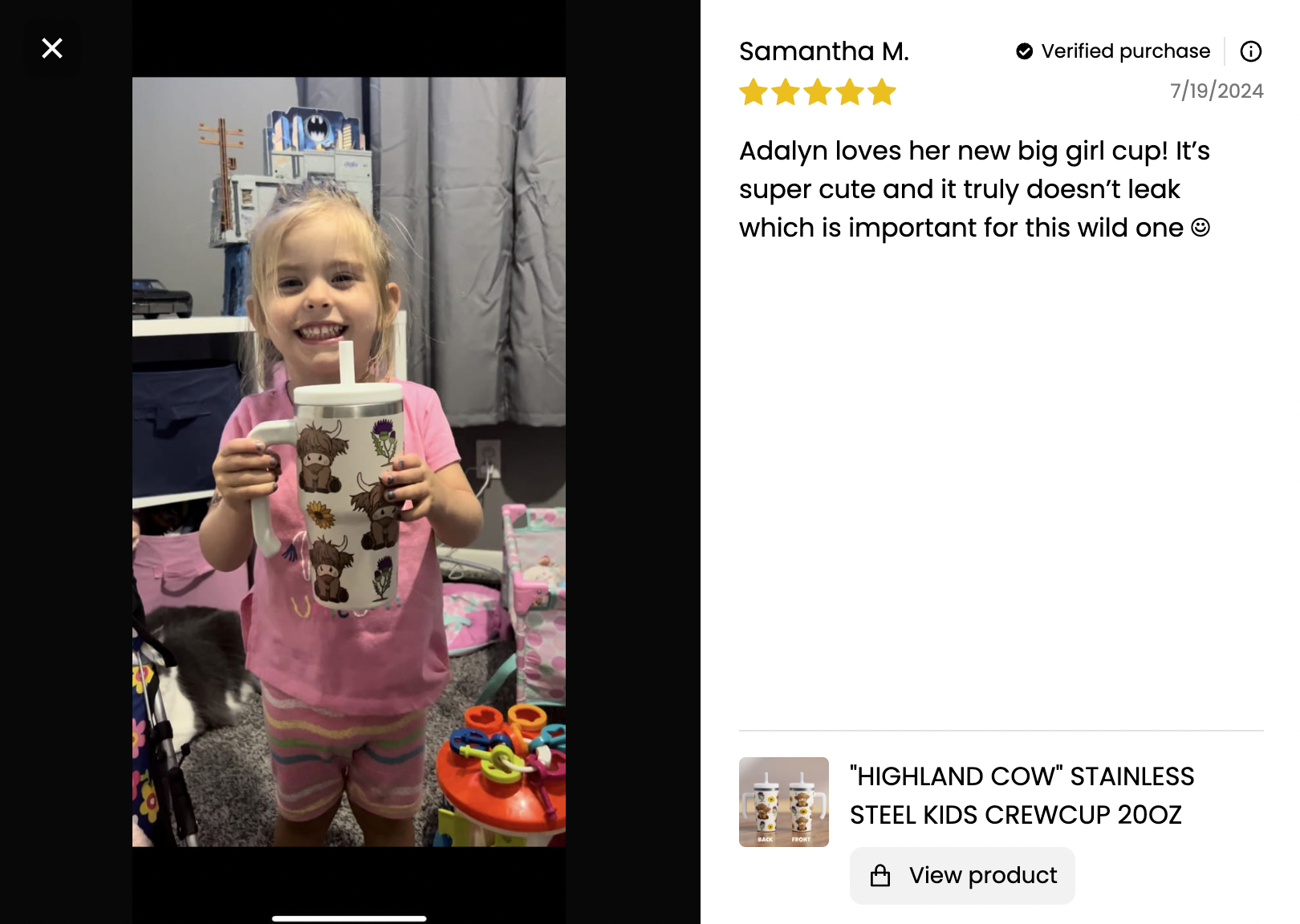Click the smiley emoji in review
This screenshot has height=924, width=1300.
1200,228
